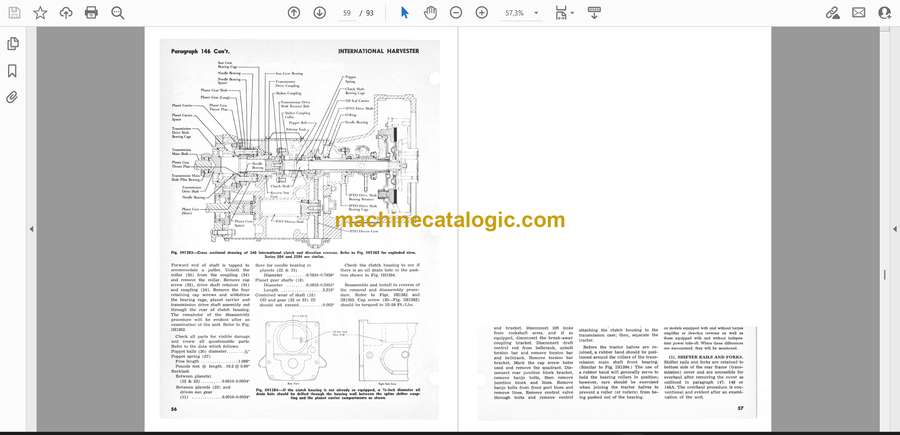Open the page thumbnails panel
Screen dimensions: 900x435
point(13,44)
